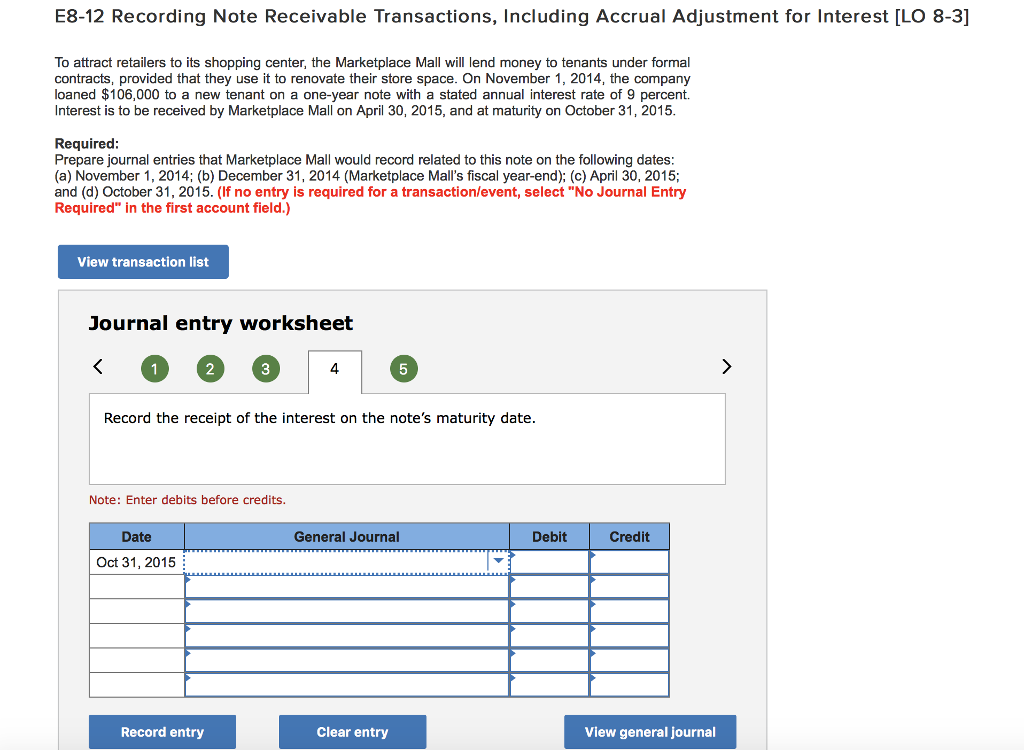Navigate to worksheet step 1 circle
Image resolution: width=1024 pixels, height=750 pixels.
[155, 368]
